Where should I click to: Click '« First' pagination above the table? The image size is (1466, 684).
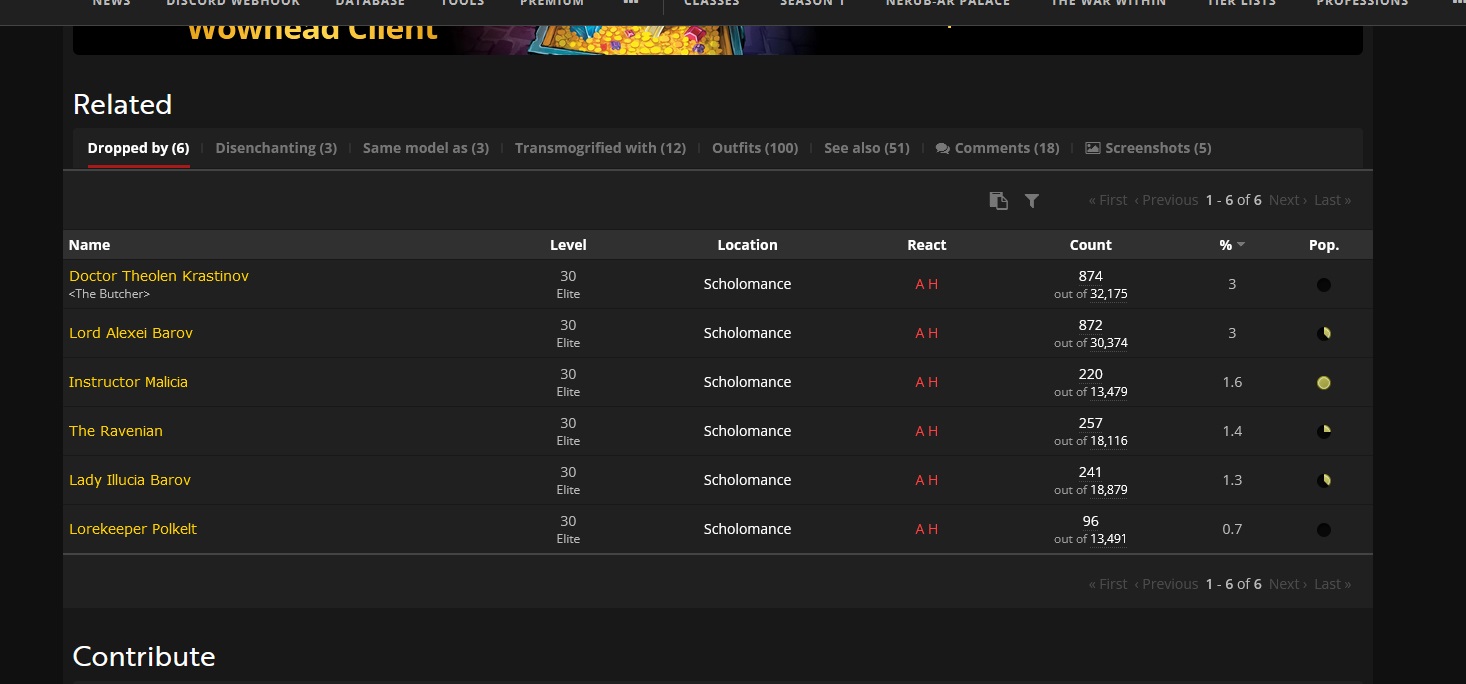coord(1108,200)
